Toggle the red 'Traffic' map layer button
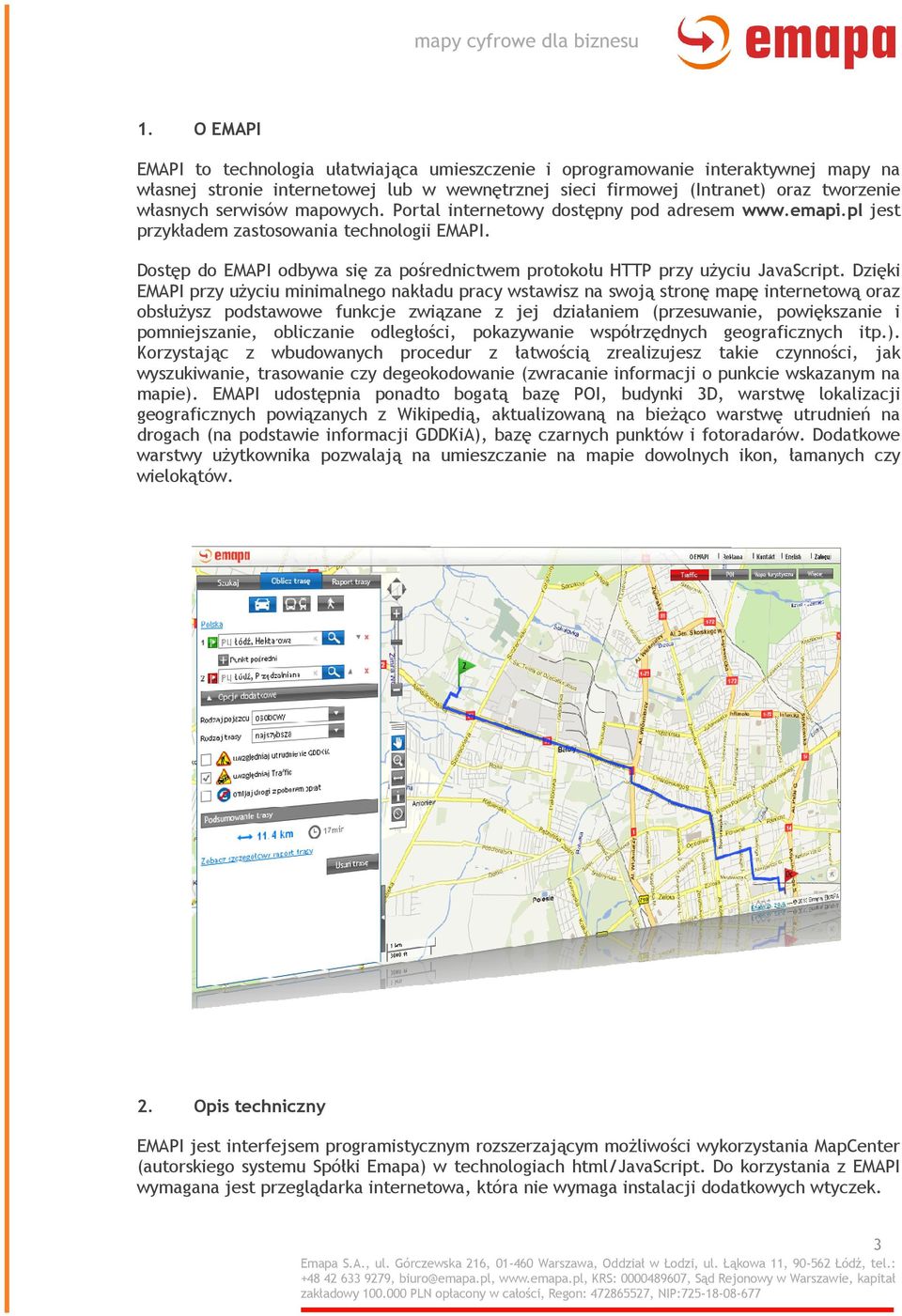Image resolution: width=902 pixels, height=1316 pixels. pos(690,575)
